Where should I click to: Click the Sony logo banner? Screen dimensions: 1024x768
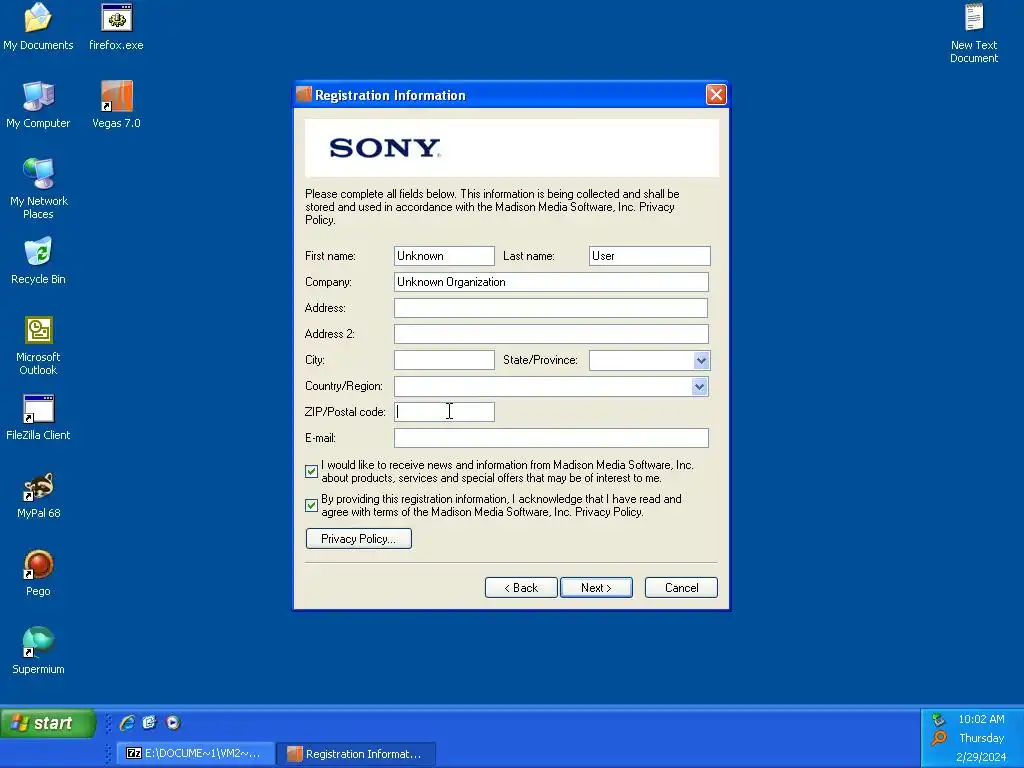(512, 148)
